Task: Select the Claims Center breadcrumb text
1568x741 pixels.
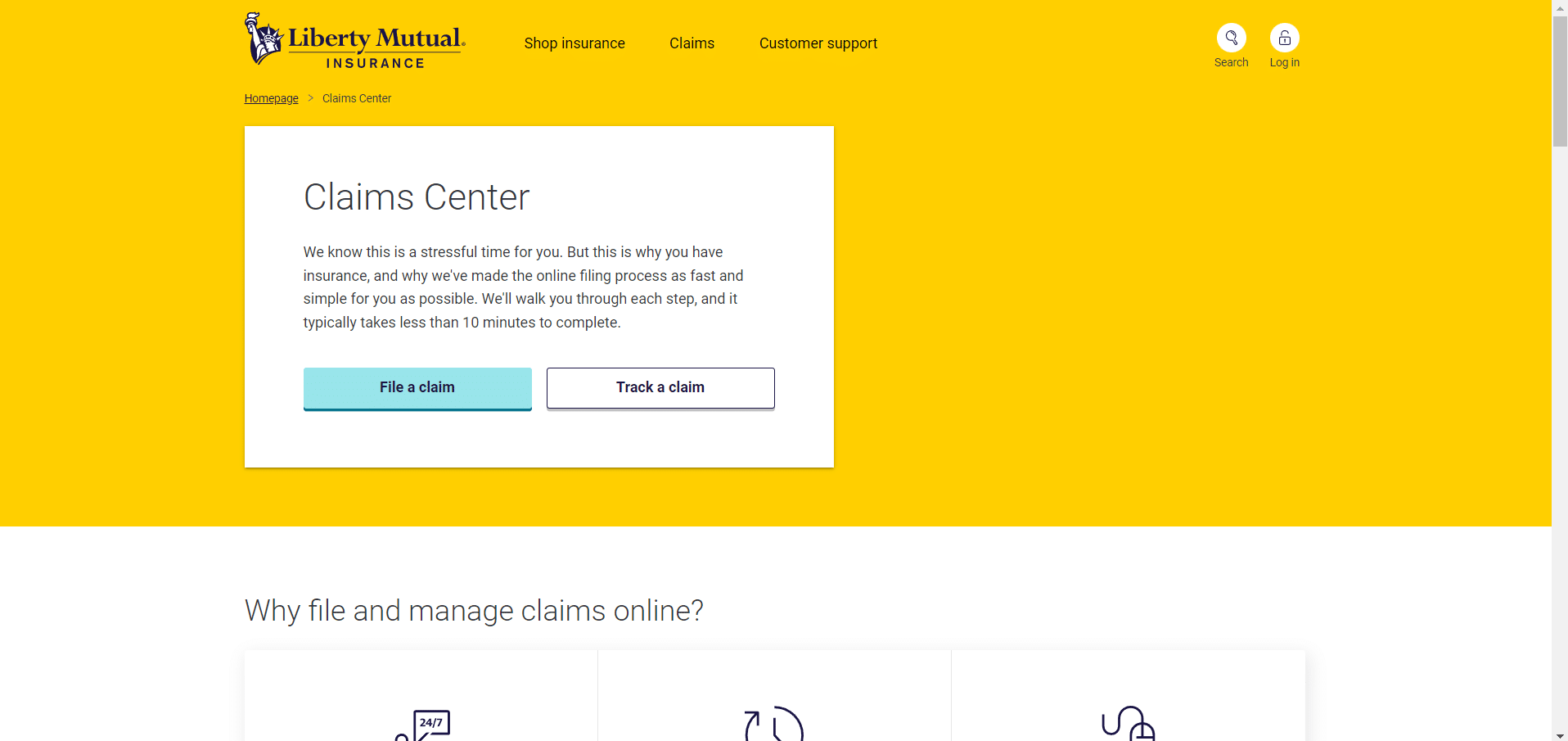Action: pos(356,97)
